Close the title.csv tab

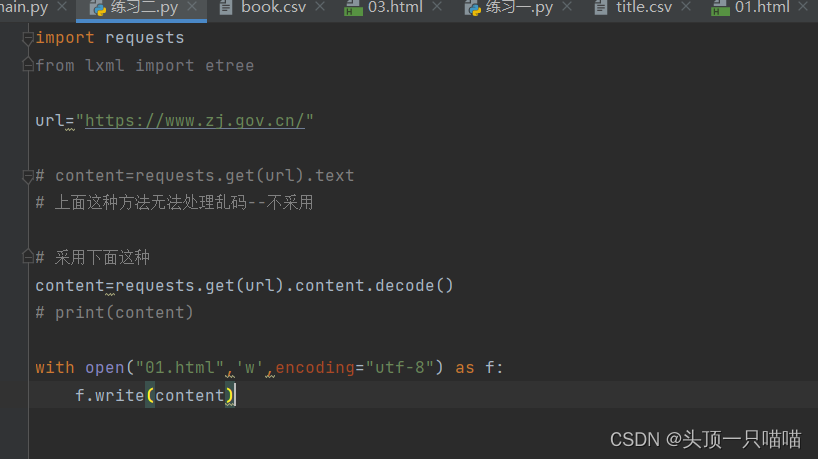point(686,7)
